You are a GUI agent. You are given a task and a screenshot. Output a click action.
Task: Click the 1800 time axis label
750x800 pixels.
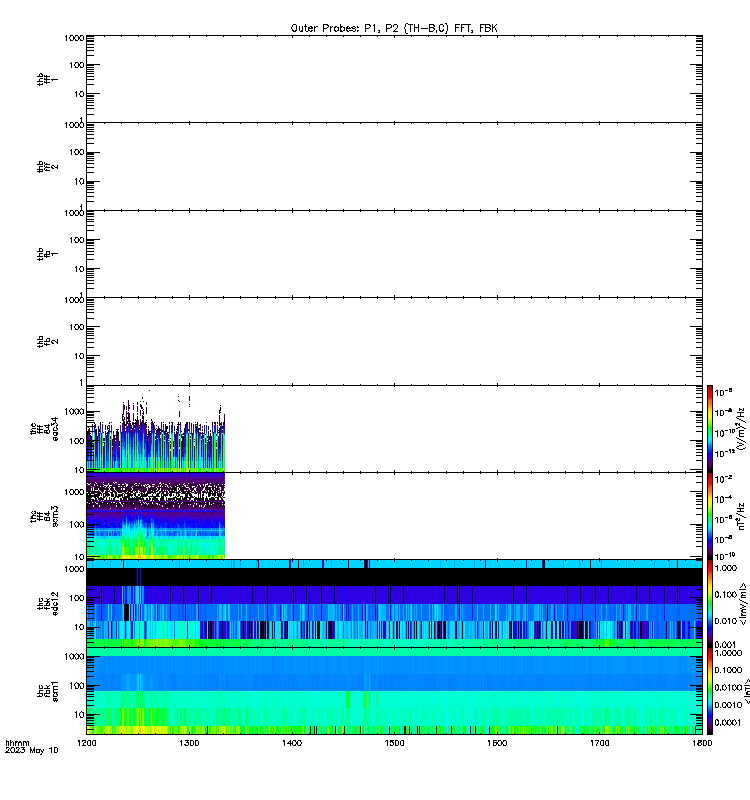[x=703, y=743]
